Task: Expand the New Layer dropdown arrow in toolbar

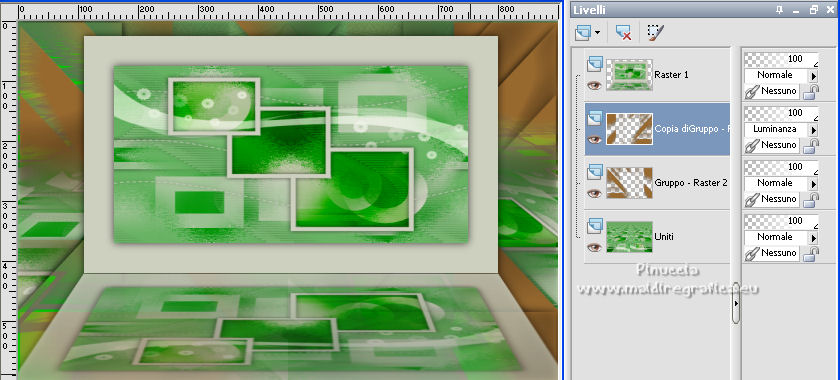Action: pos(597,33)
